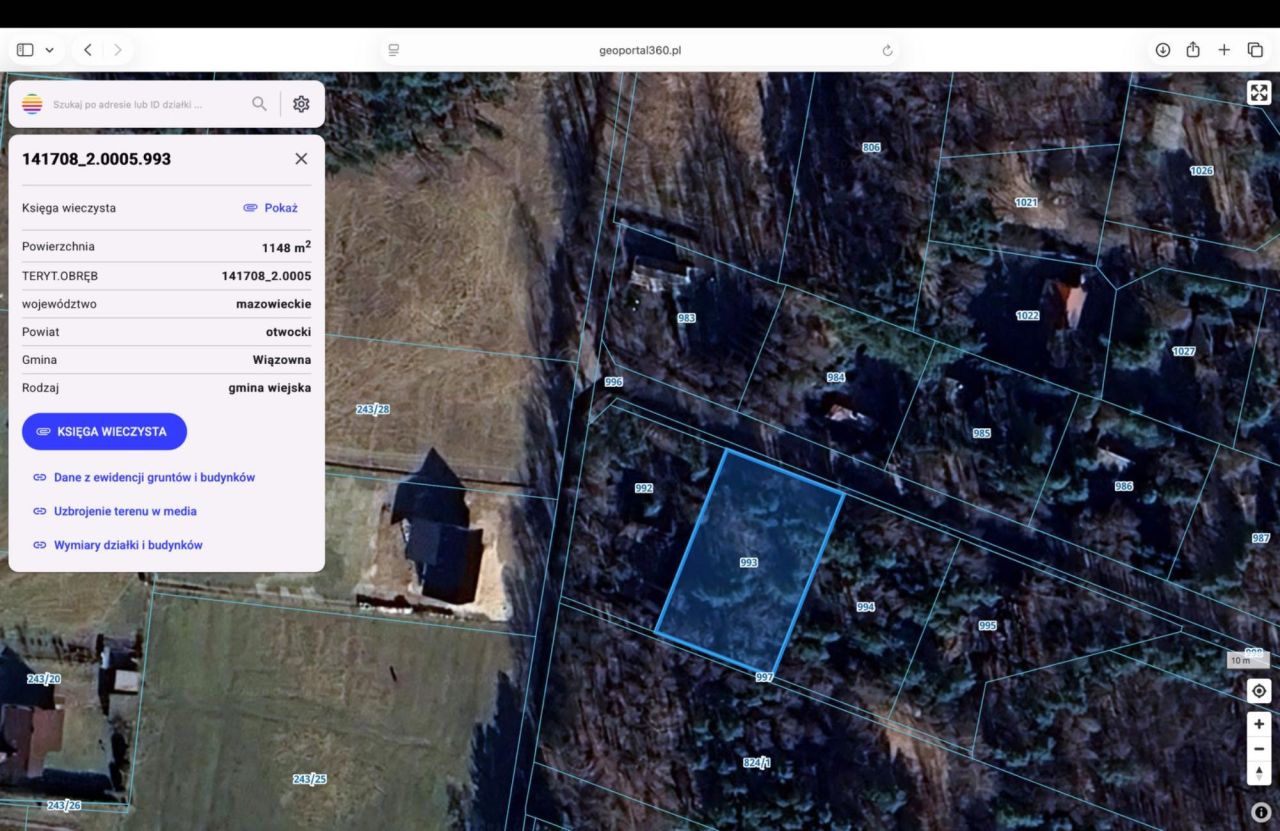Select parcel 1021 on the map
Image resolution: width=1280 pixels, height=831 pixels.
click(x=1026, y=202)
